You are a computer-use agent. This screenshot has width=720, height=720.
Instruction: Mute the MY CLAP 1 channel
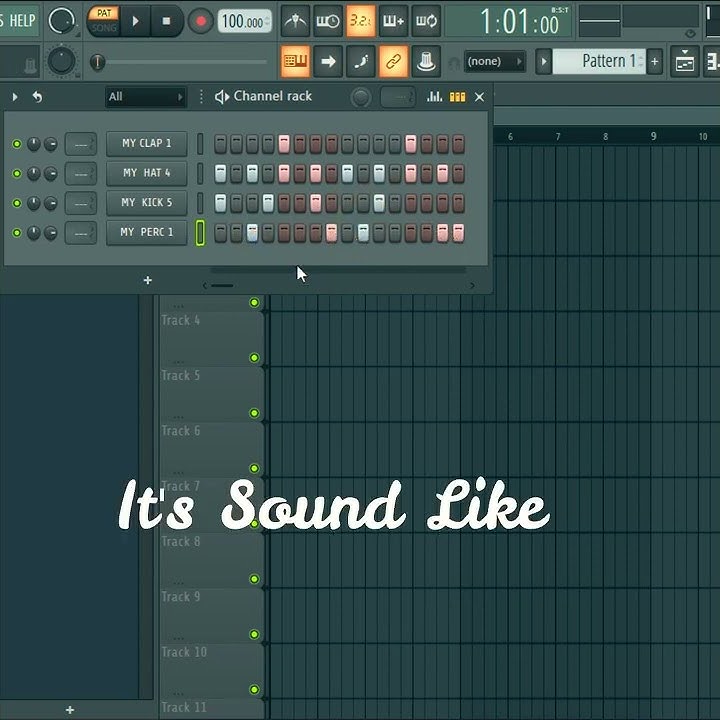(17, 144)
